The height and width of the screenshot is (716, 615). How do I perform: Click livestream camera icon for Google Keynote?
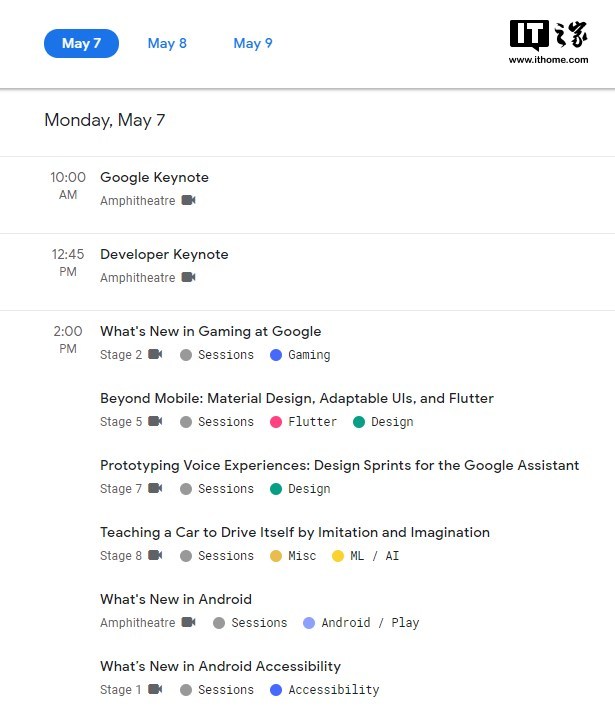189,200
